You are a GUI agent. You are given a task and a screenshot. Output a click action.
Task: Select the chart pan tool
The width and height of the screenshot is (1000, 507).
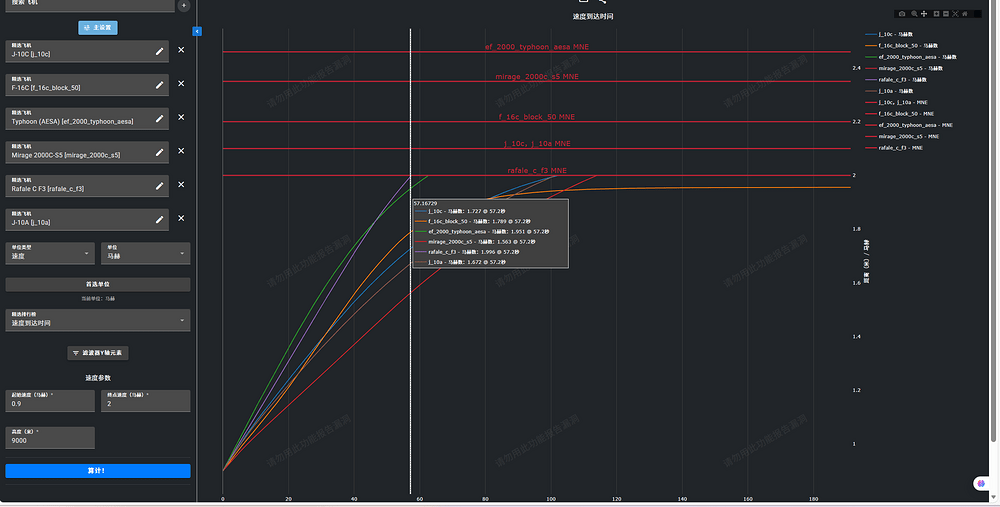(x=924, y=13)
